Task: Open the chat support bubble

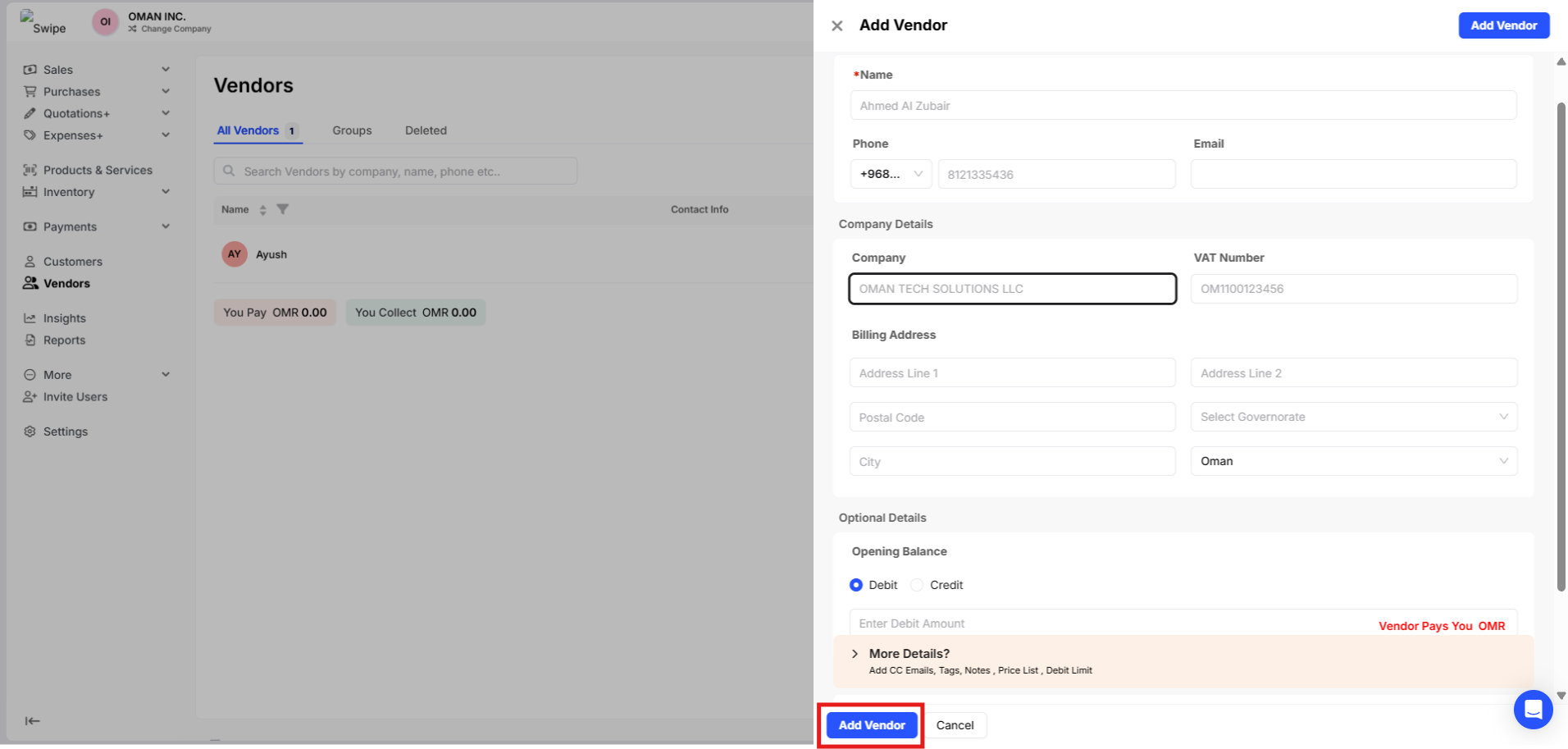Action: pos(1533,709)
